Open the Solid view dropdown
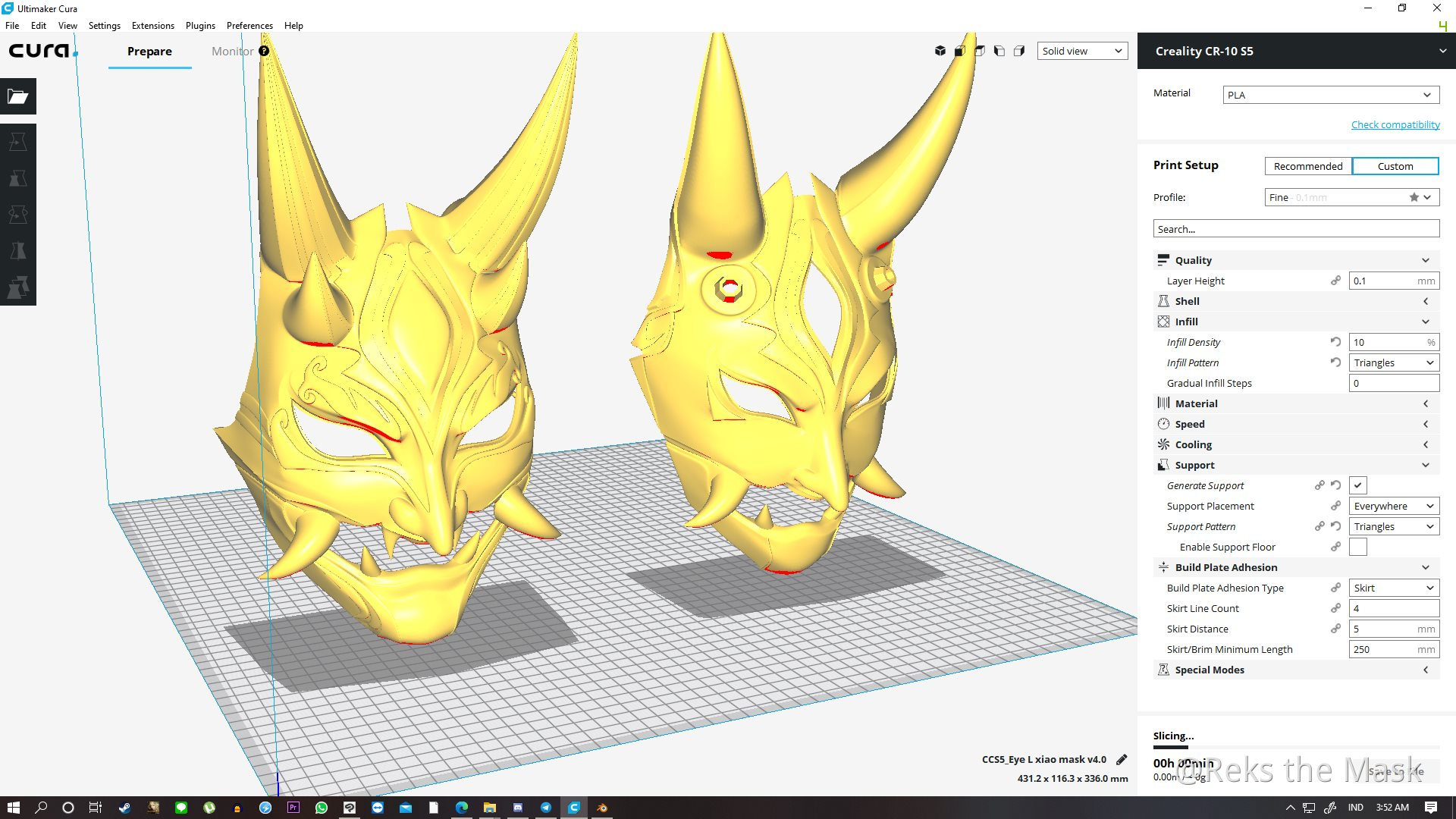The image size is (1456, 819). coord(1082,51)
